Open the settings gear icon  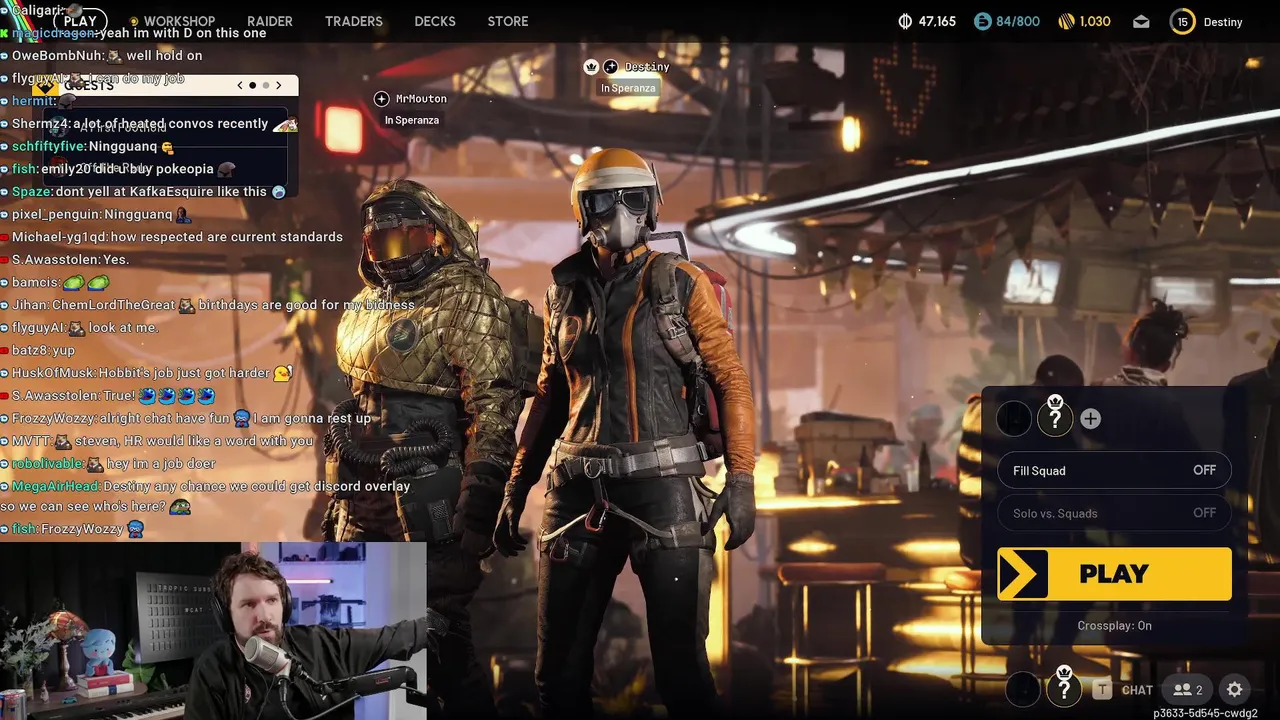point(1234,689)
